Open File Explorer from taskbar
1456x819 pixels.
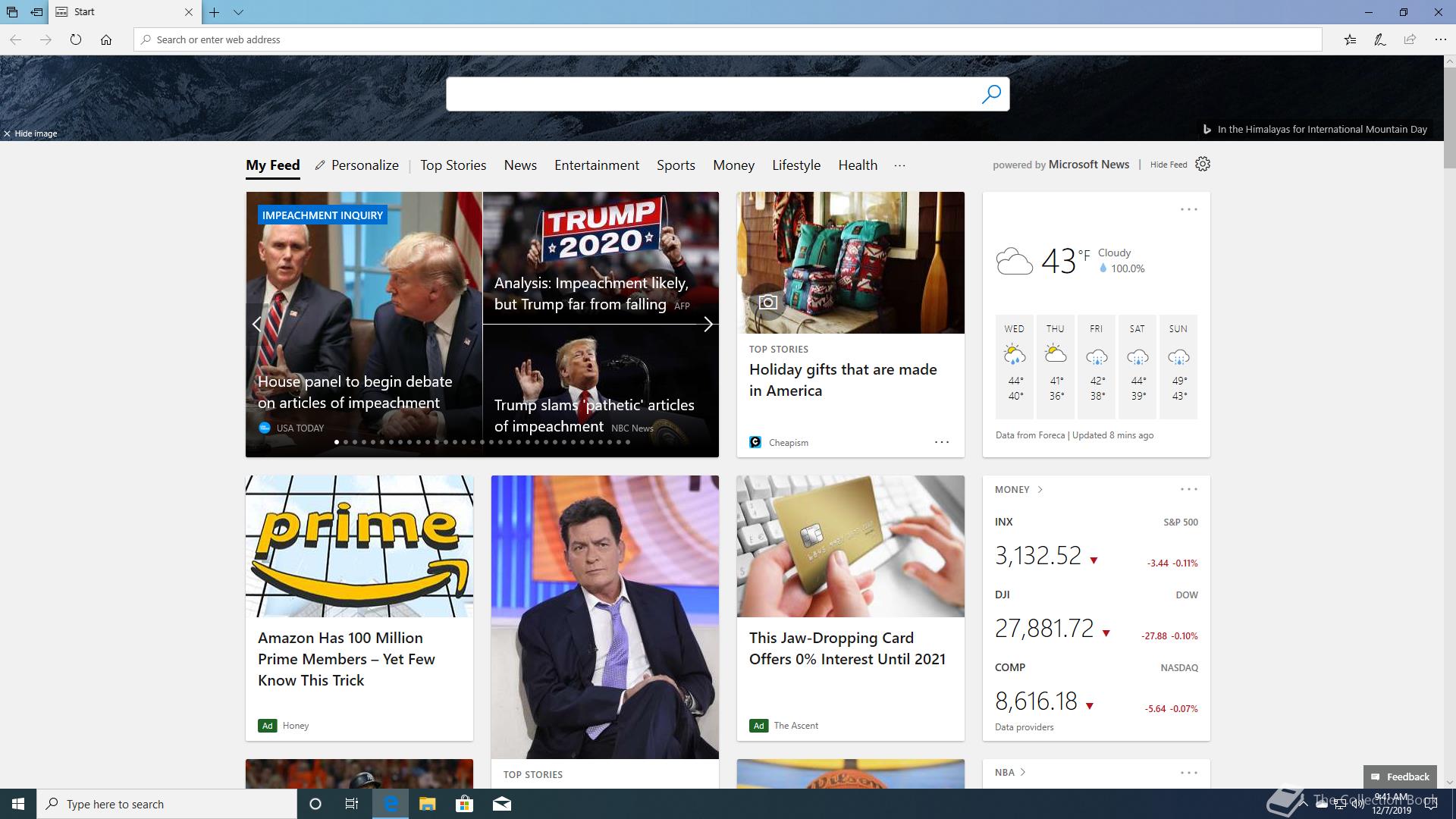[427, 804]
